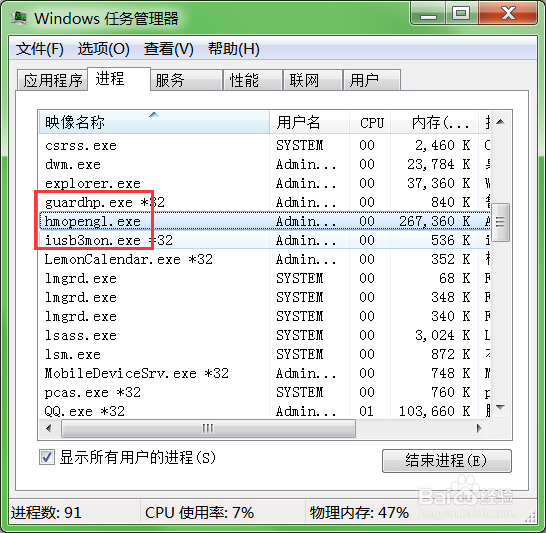Select the QQ.exe *32 process
This screenshot has width=546, height=533.
pos(265,411)
